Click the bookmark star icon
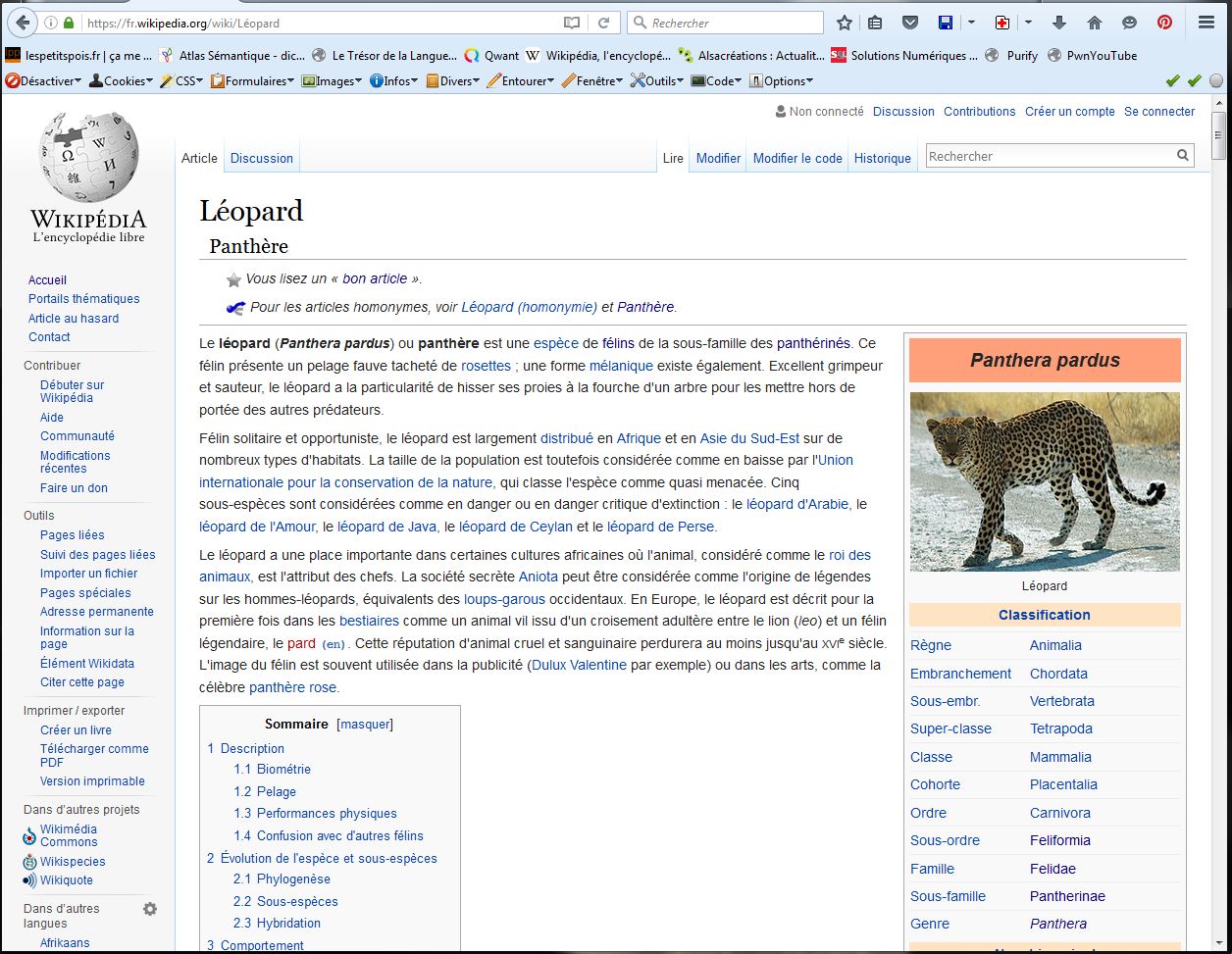Viewport: 1232px width, 954px height. (x=844, y=23)
